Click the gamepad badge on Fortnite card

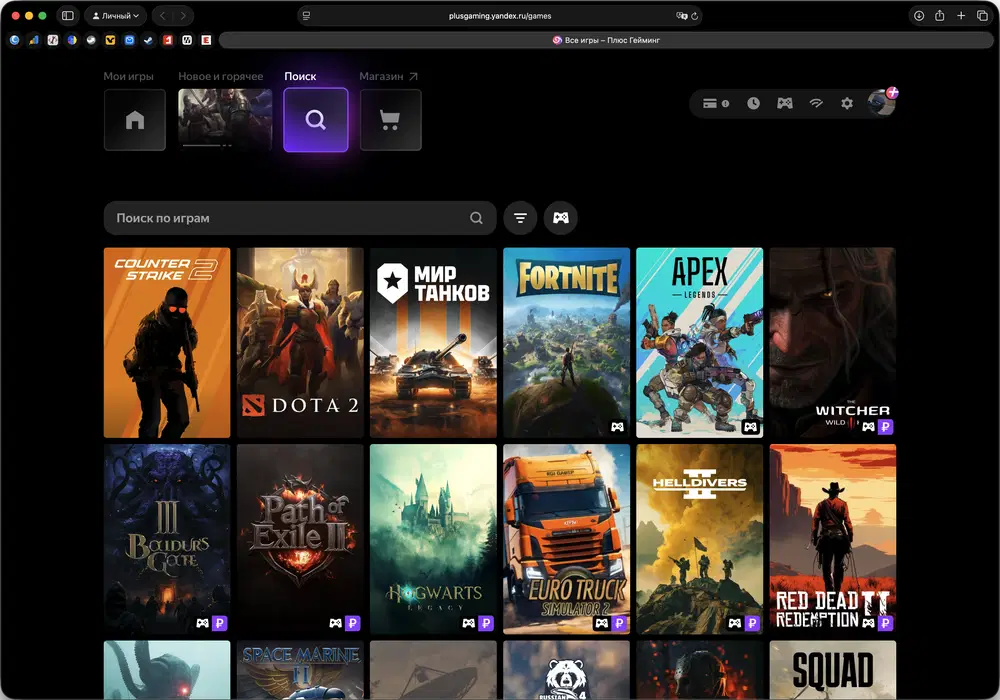click(617, 427)
